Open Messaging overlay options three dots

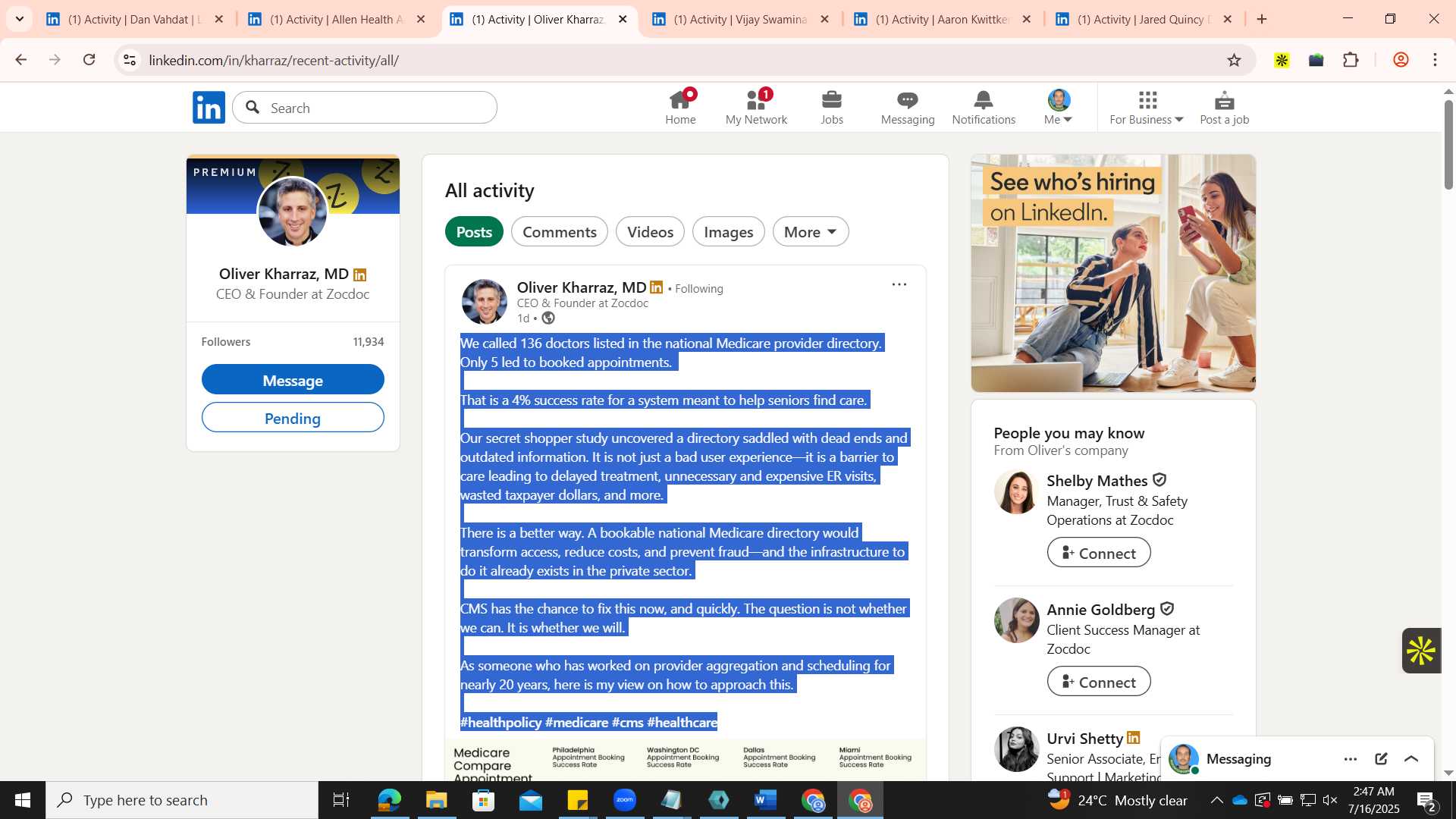(1351, 759)
